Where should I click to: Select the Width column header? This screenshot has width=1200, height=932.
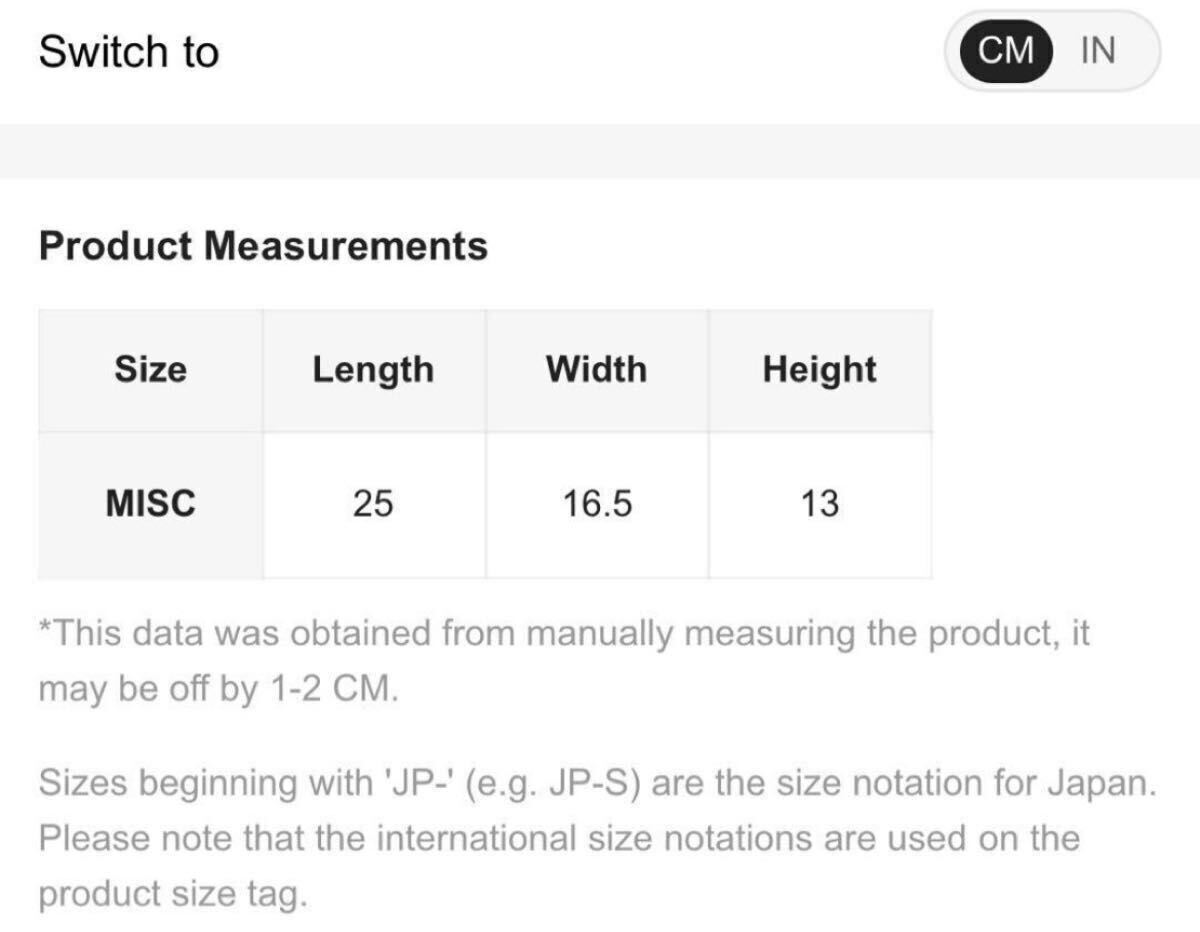tap(596, 370)
